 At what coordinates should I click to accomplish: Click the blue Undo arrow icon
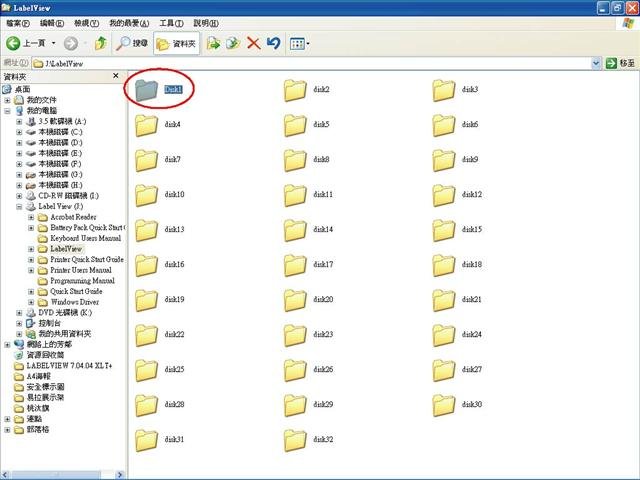coord(273,43)
